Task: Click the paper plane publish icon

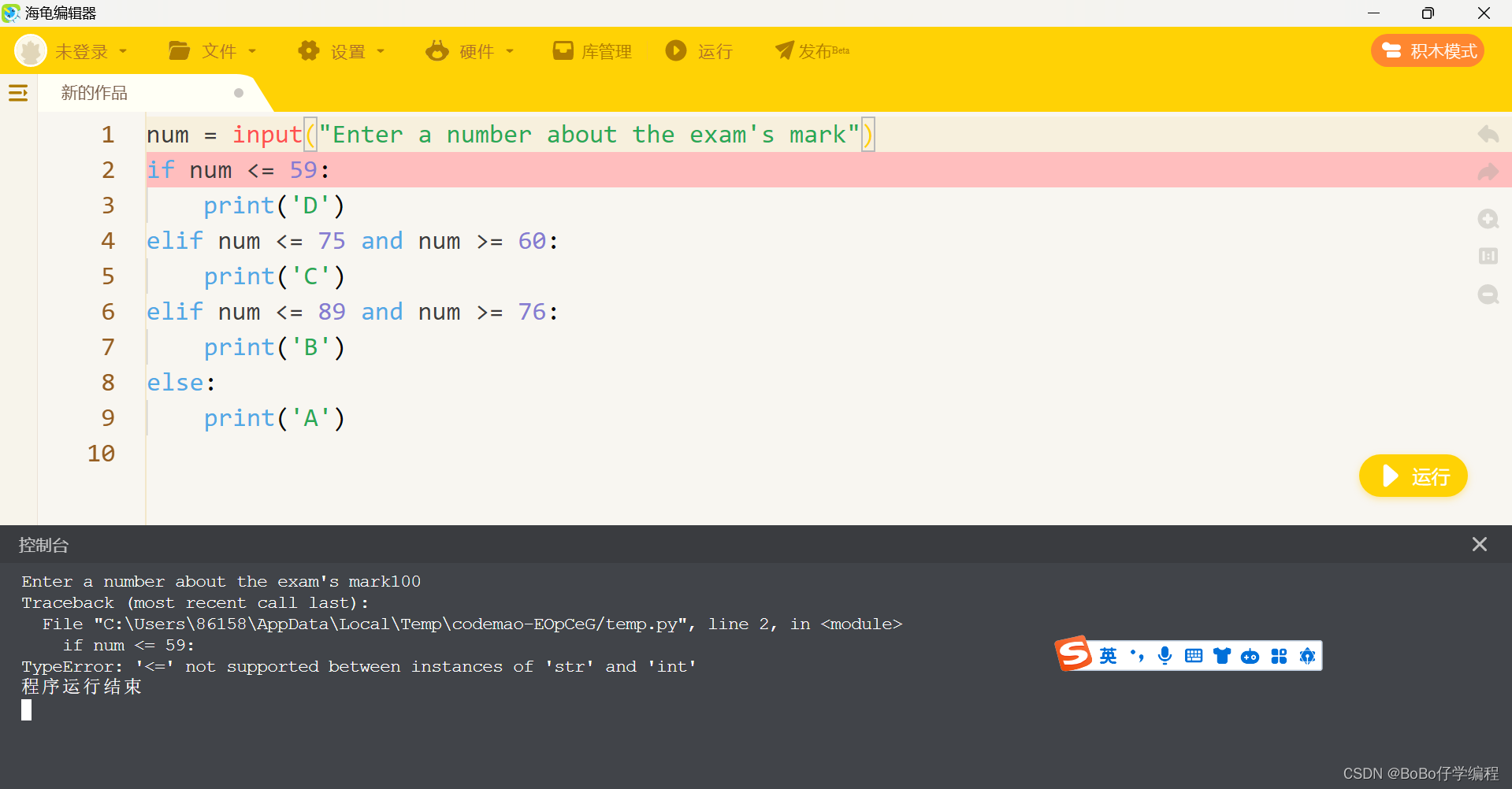Action: click(x=784, y=50)
